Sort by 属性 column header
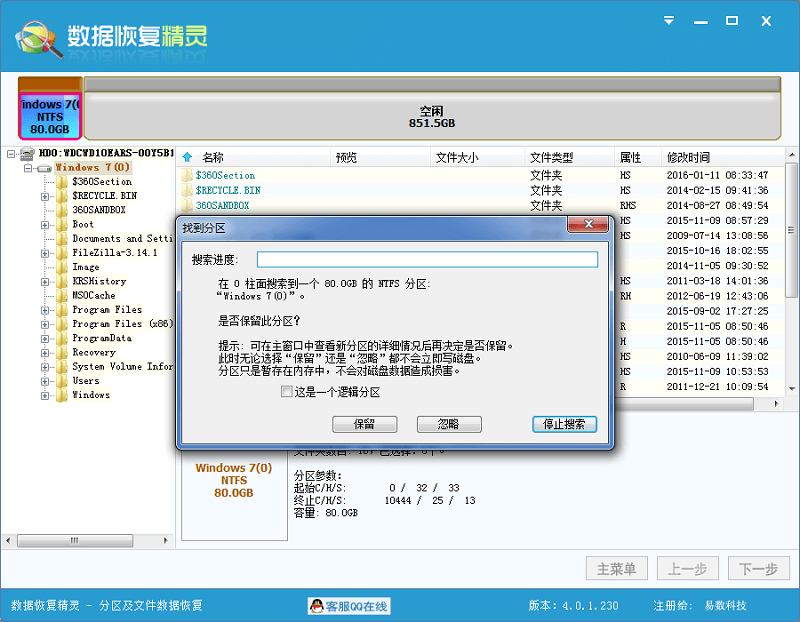 click(x=630, y=157)
